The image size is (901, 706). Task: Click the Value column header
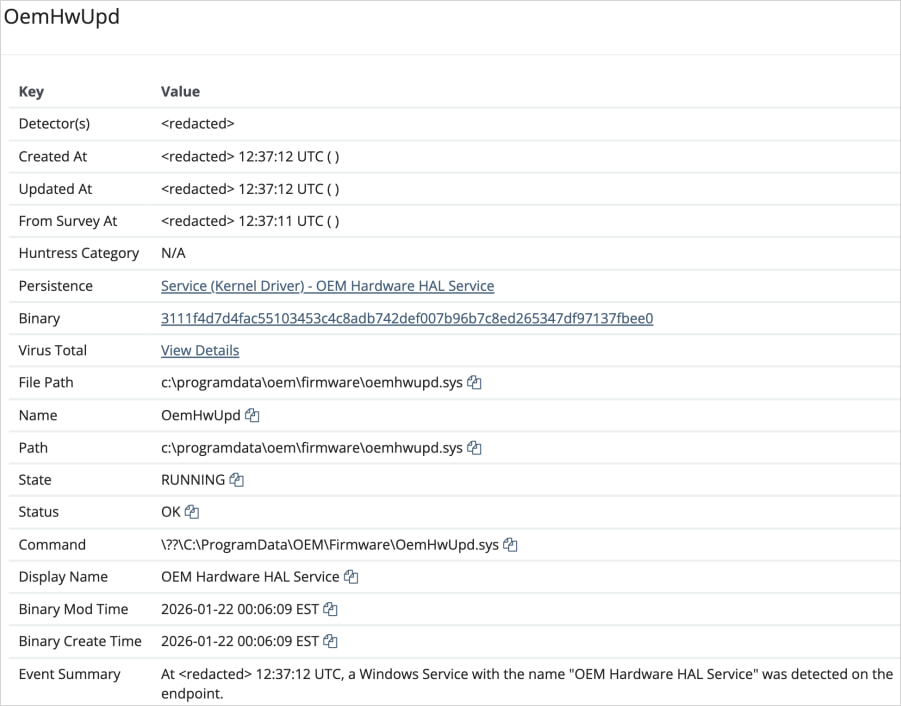[x=180, y=91]
